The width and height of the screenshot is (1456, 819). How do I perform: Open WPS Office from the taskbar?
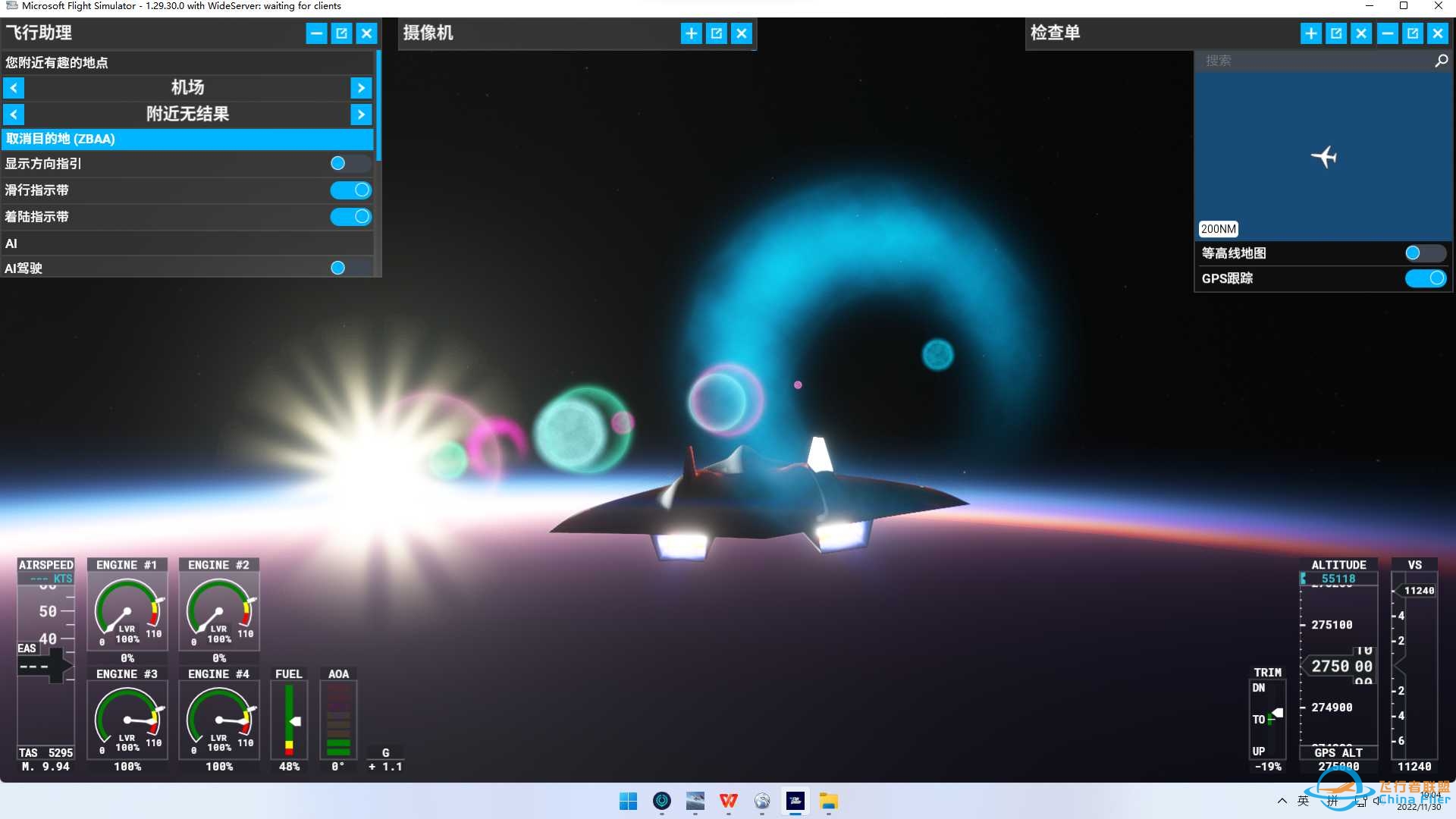coord(729,801)
